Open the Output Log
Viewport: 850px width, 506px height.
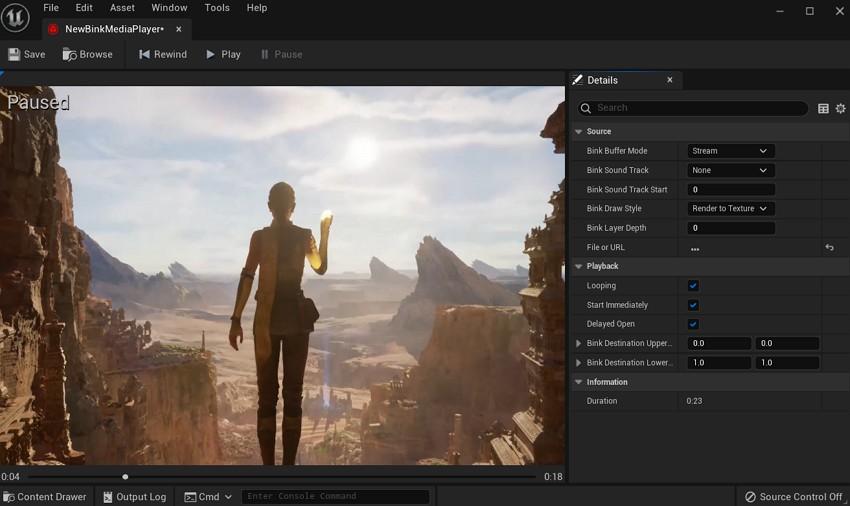[134, 497]
